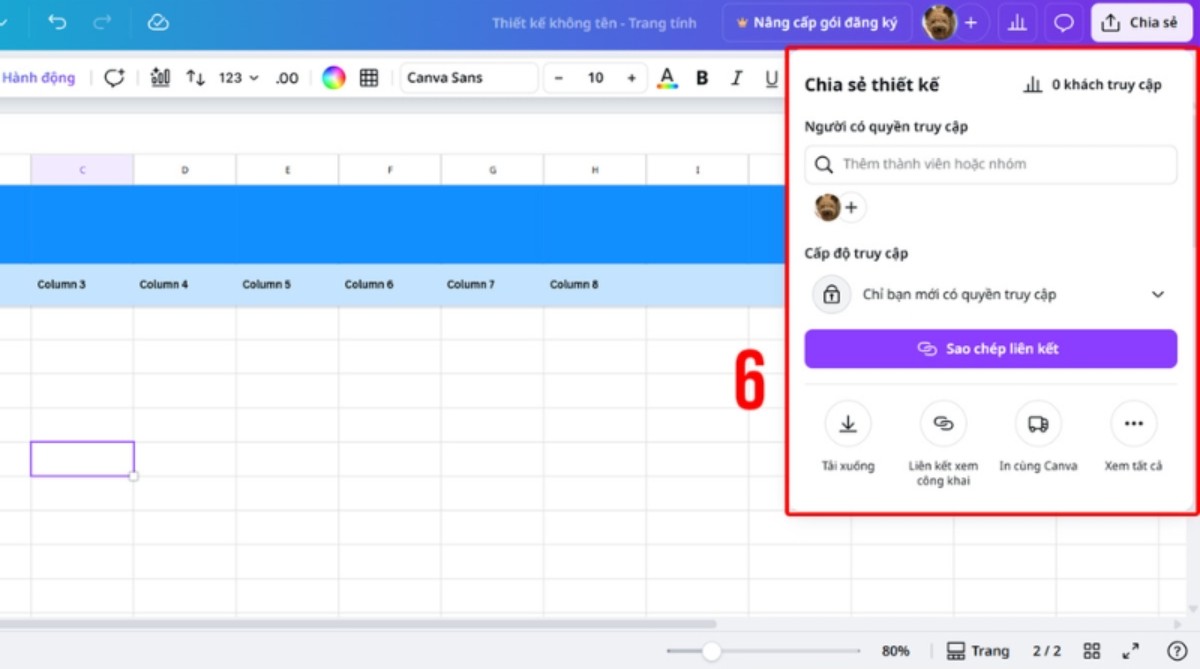Open the Canva Sans font dropdown
This screenshot has width=1200, height=669.
tap(469, 78)
